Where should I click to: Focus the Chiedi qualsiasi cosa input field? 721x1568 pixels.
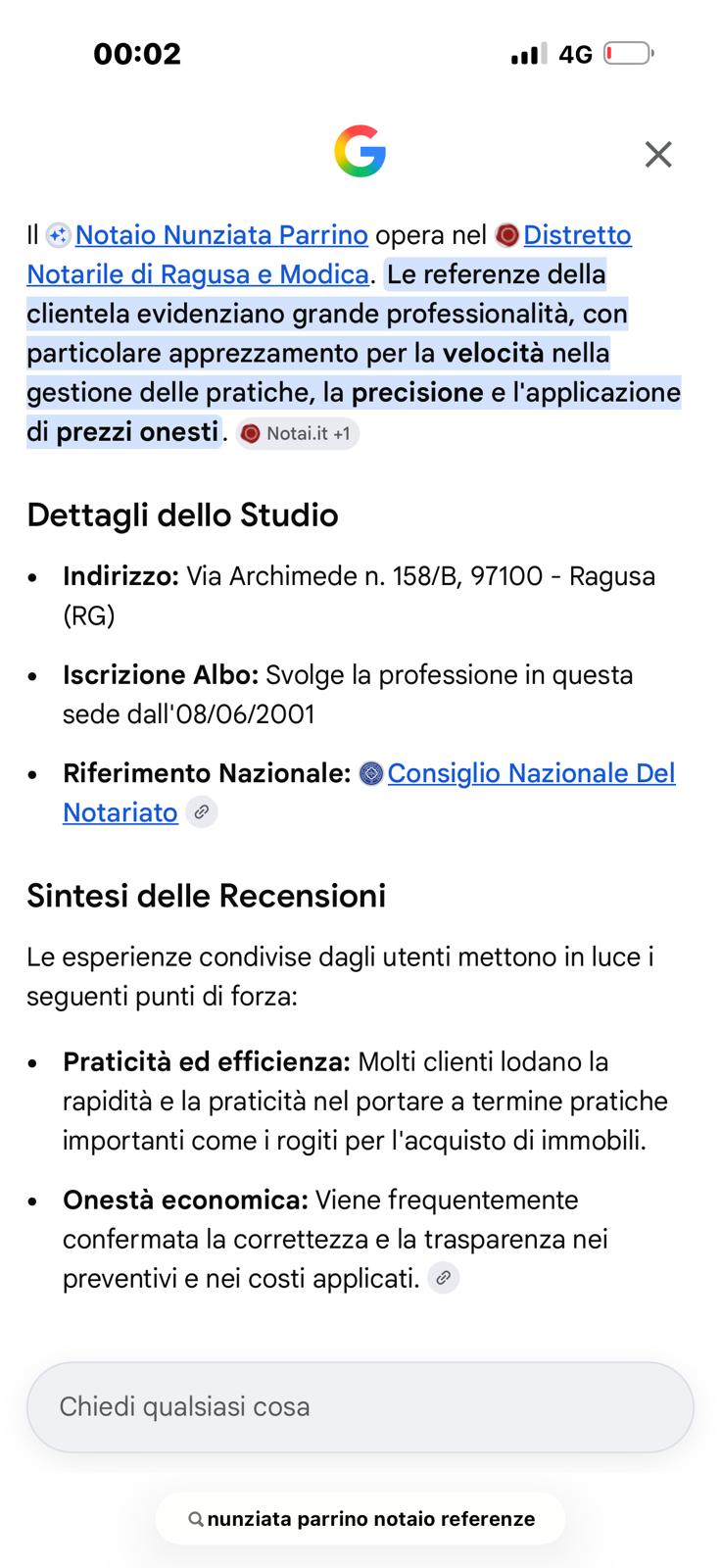(360, 1406)
